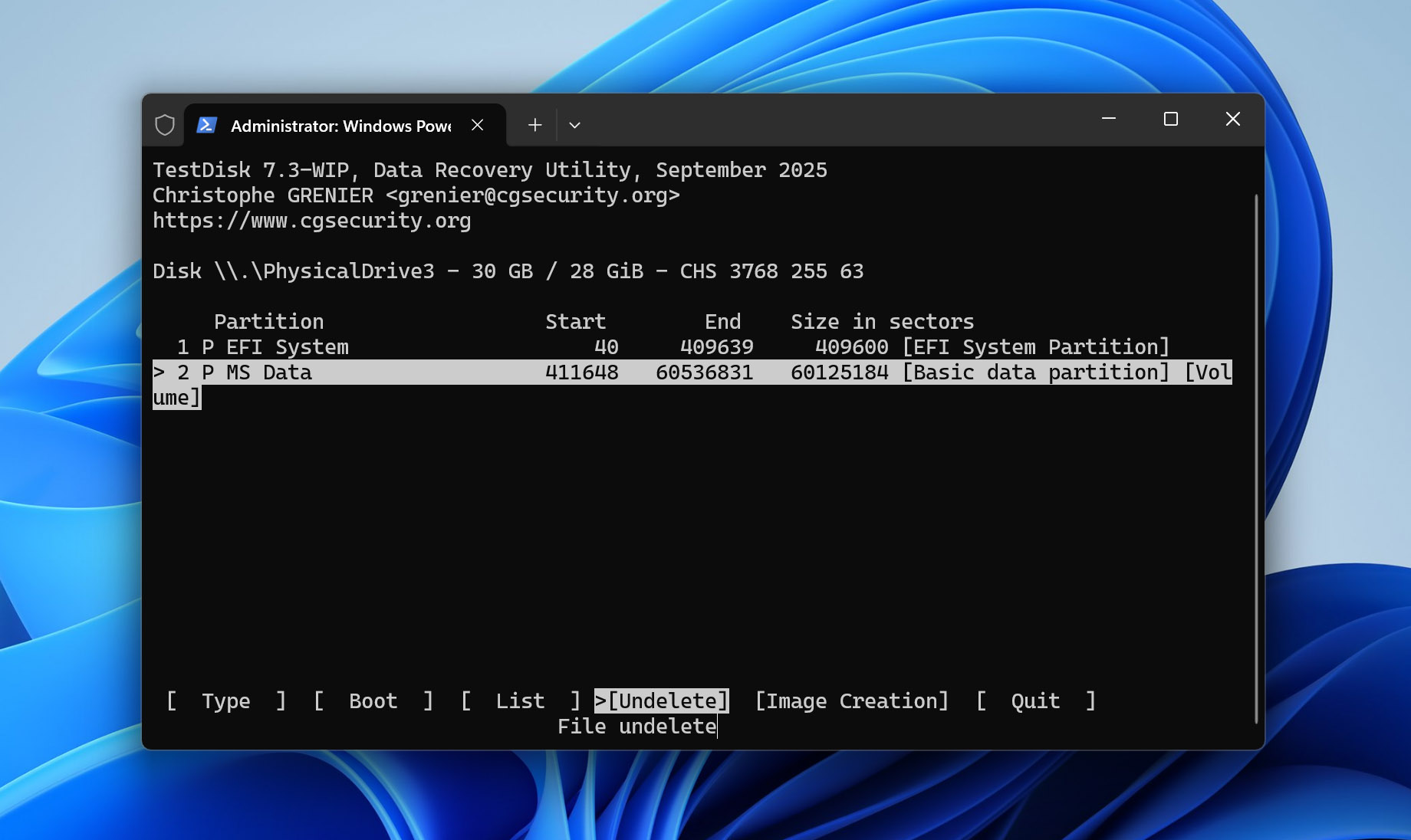The width and height of the screenshot is (1411, 840).
Task: Click the Christophe GRENIER author name
Action: point(263,195)
